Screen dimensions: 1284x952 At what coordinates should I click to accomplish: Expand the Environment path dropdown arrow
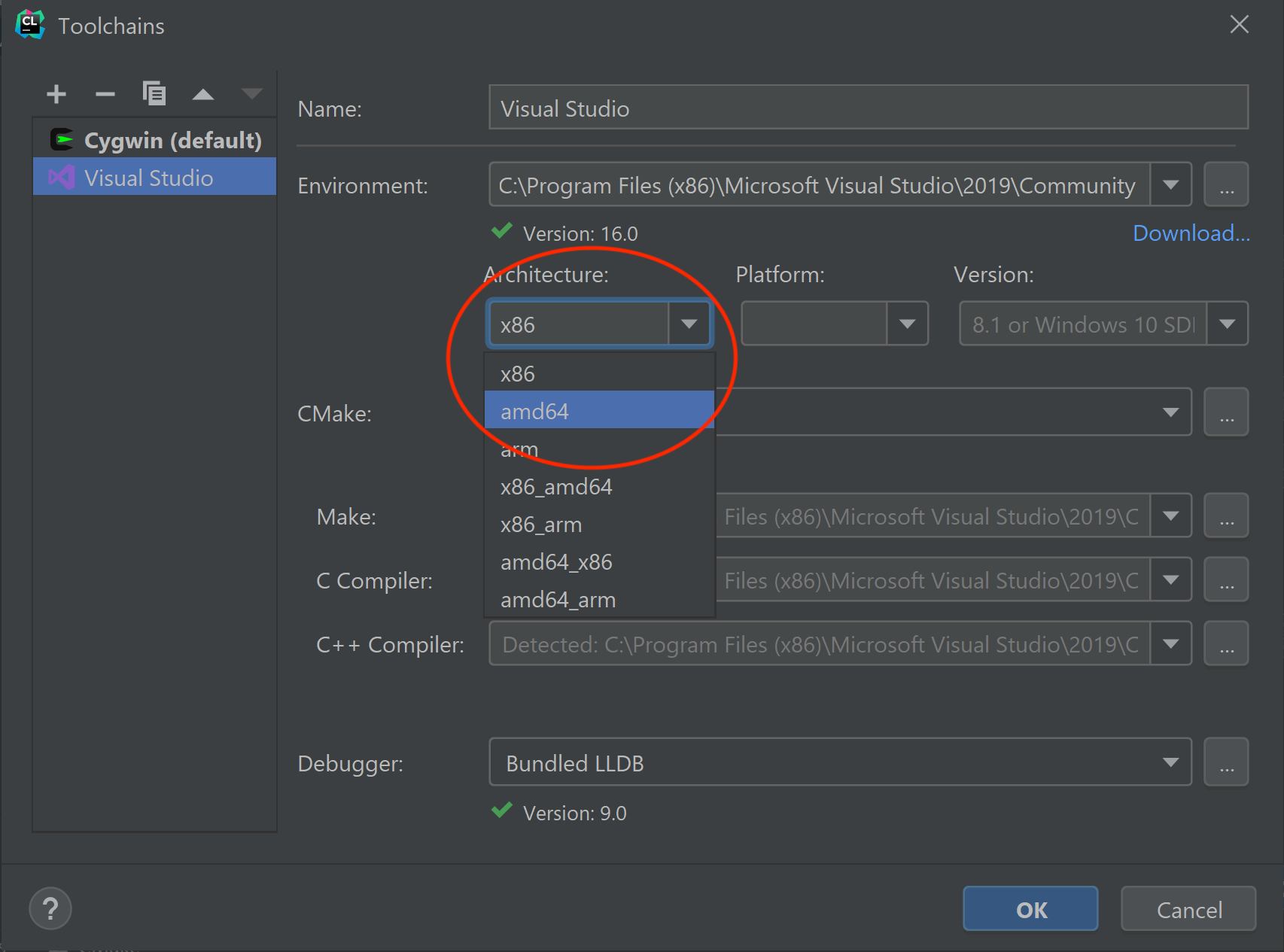1170,185
